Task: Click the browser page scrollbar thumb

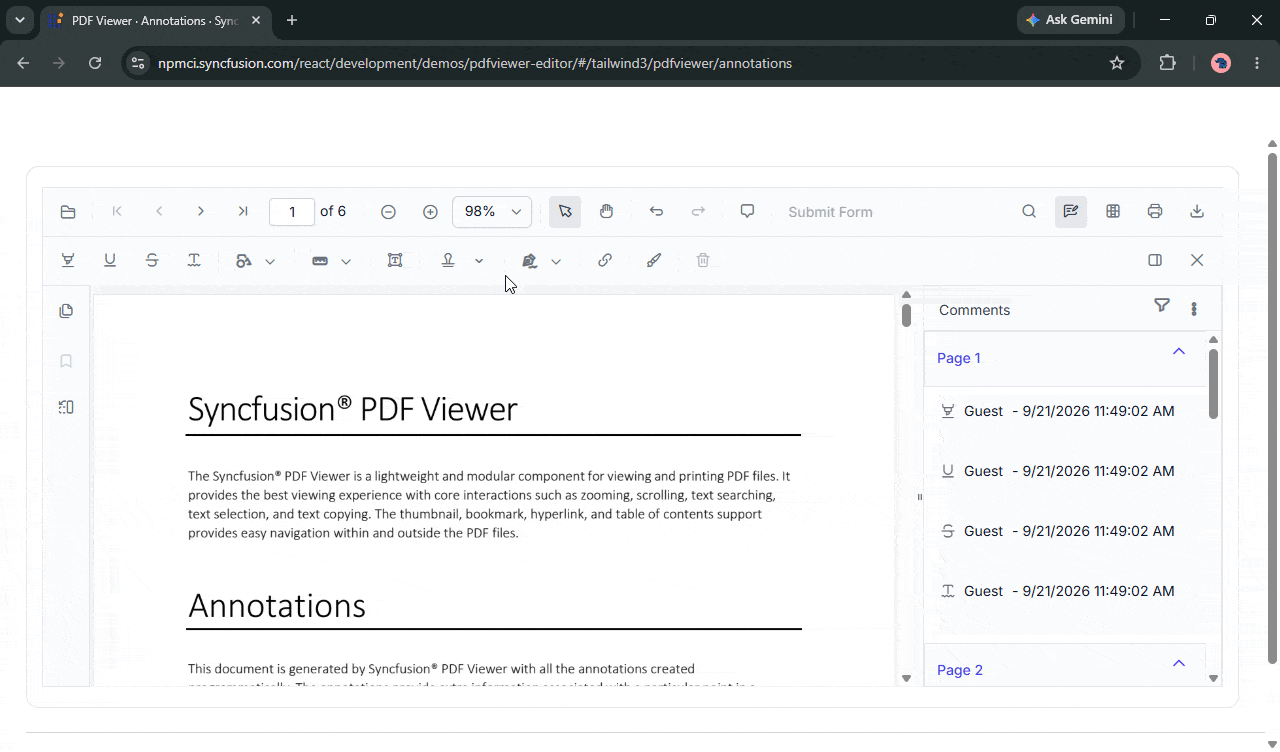Action: click(1272, 408)
